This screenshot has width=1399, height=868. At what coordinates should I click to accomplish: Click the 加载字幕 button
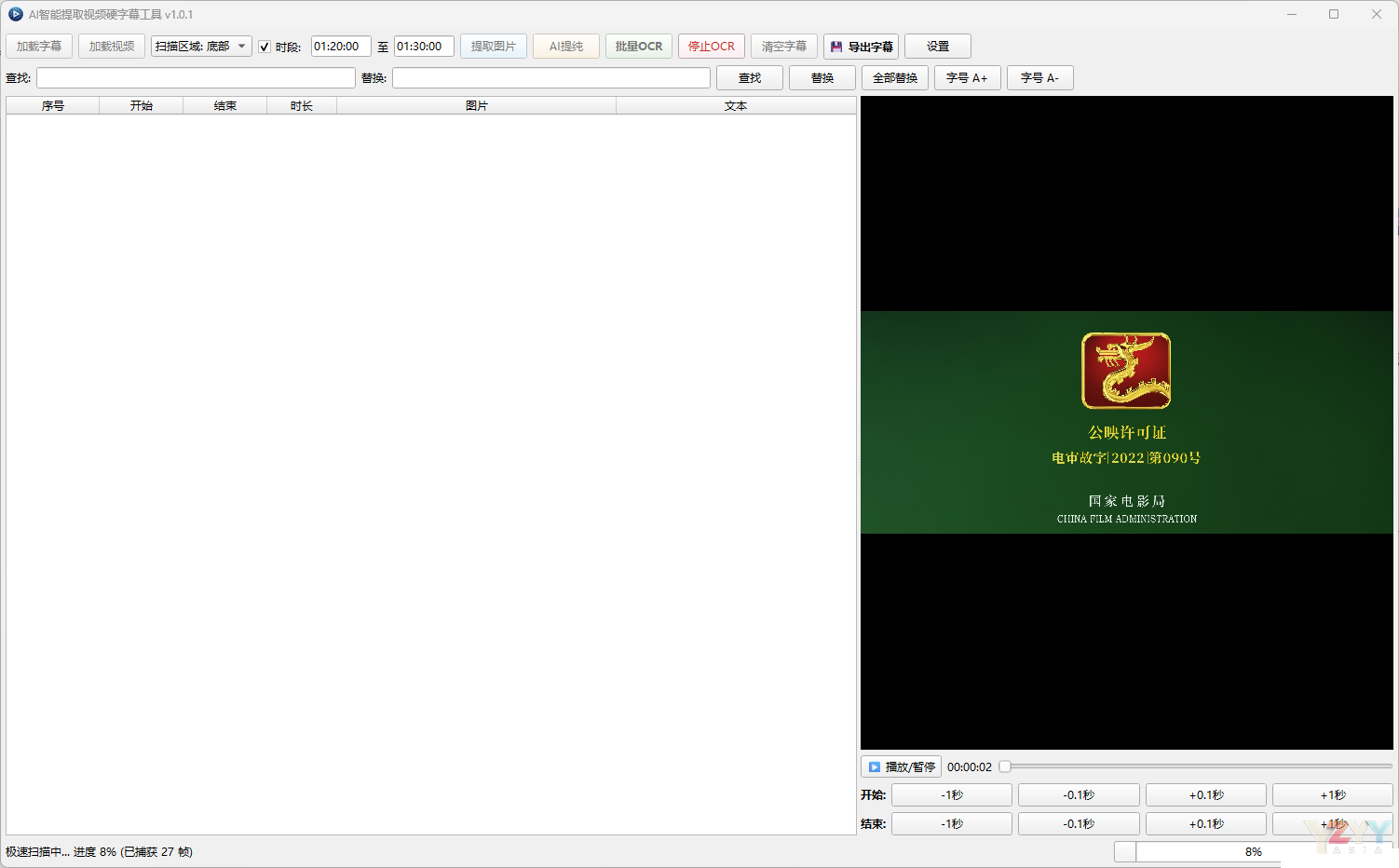click(x=39, y=47)
